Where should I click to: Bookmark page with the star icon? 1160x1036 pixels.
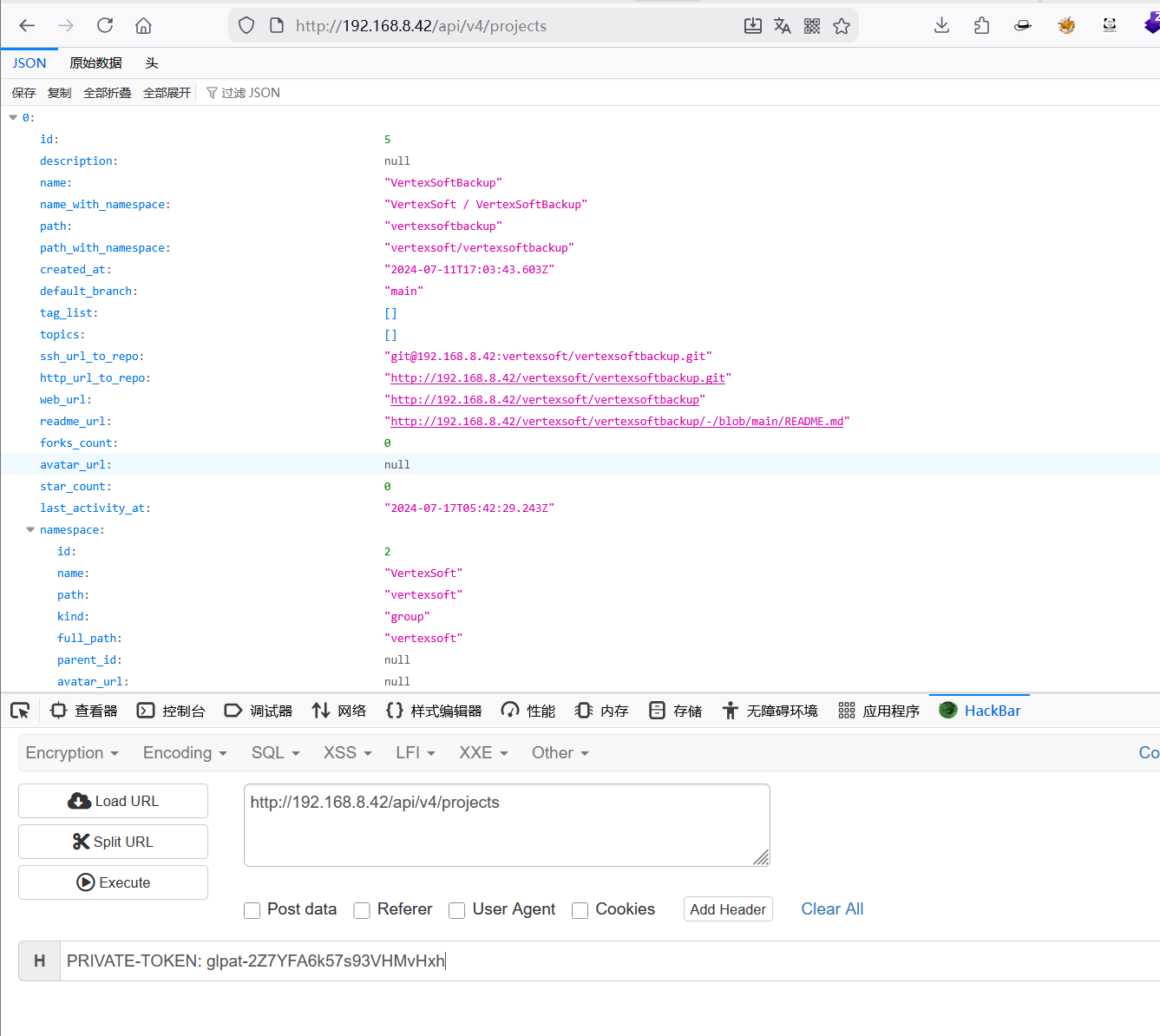coord(842,26)
